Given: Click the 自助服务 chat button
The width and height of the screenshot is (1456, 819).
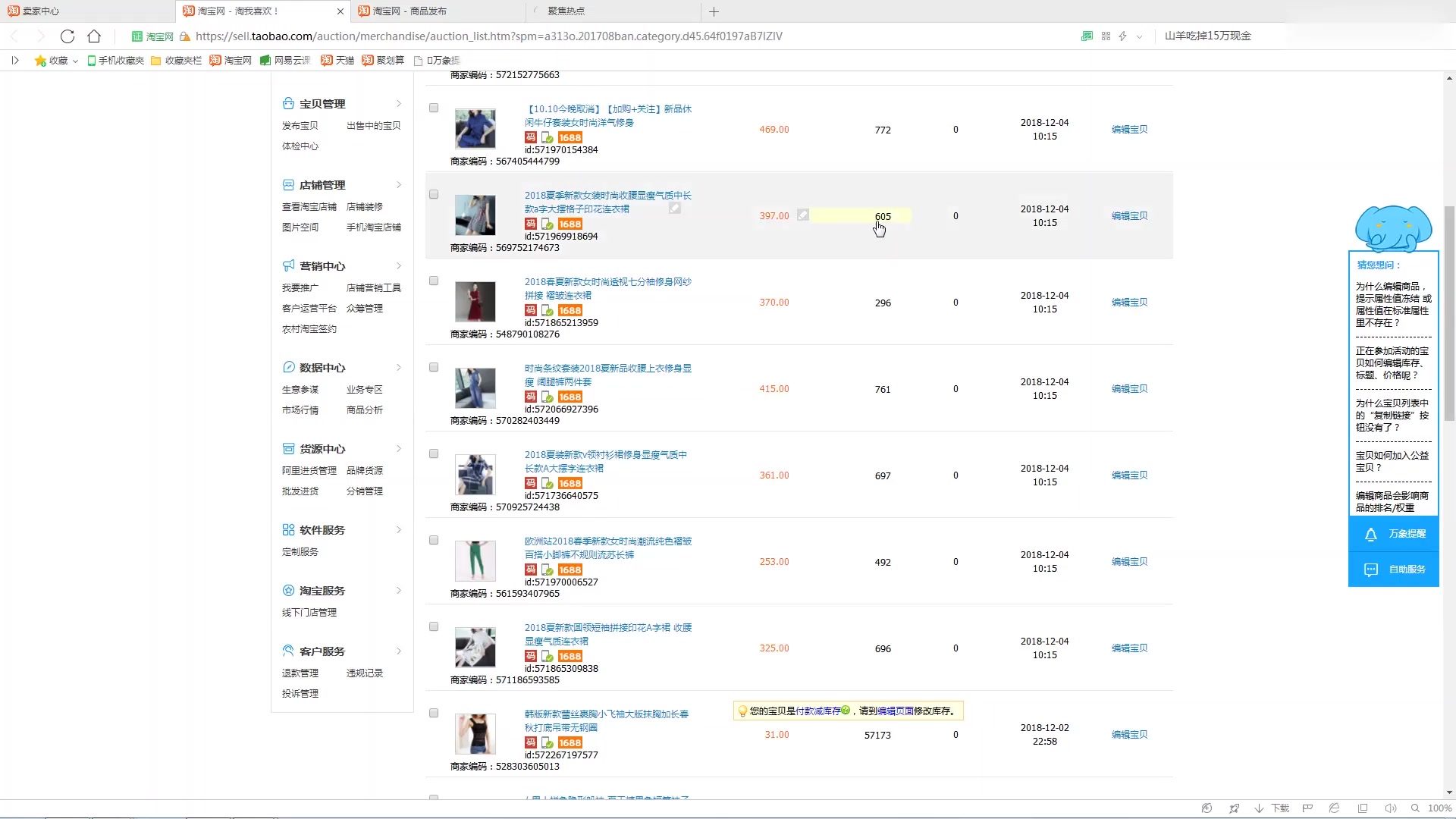Looking at the screenshot, I should pos(1394,570).
